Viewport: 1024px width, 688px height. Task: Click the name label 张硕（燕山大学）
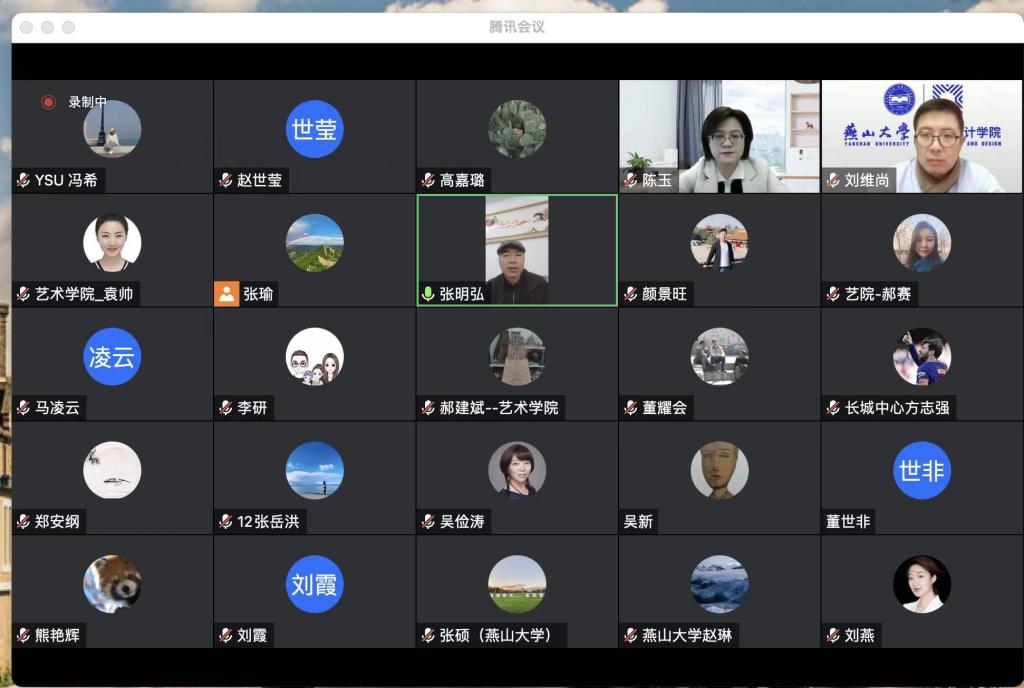[x=495, y=635]
